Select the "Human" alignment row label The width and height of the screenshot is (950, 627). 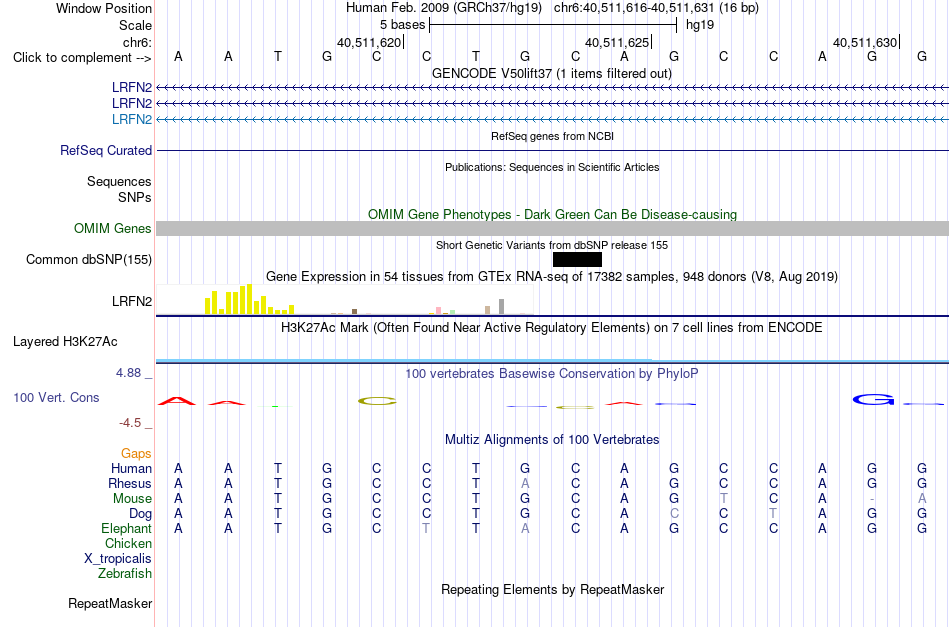tap(131, 468)
